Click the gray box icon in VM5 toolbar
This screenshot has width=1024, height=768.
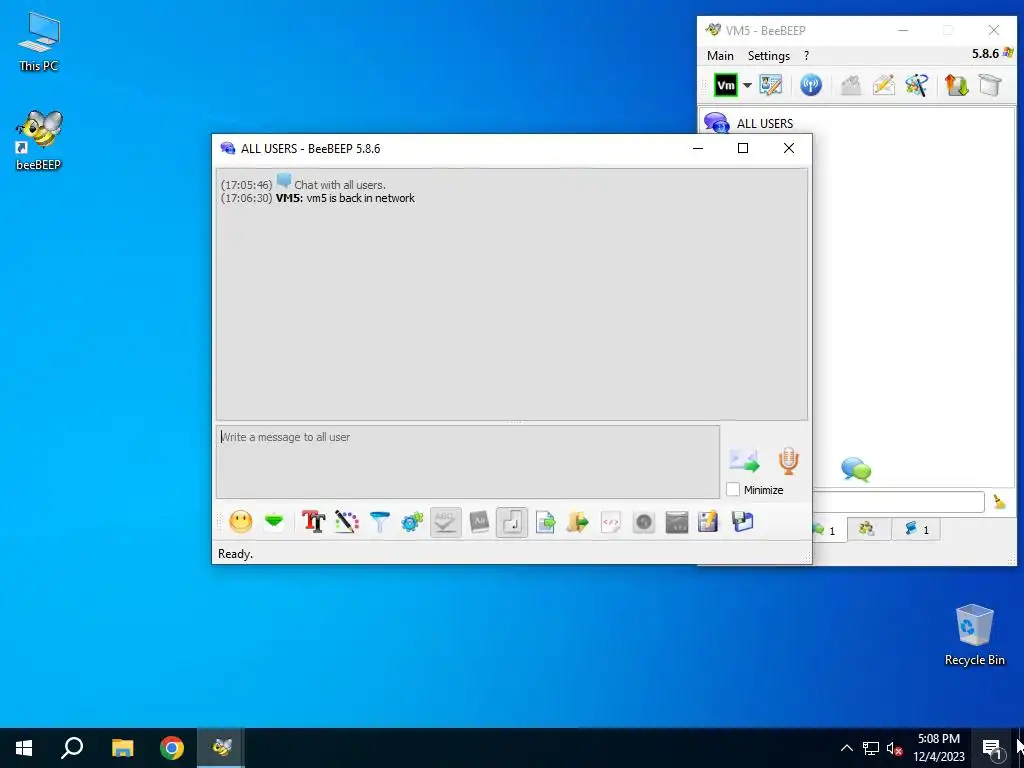tap(990, 86)
